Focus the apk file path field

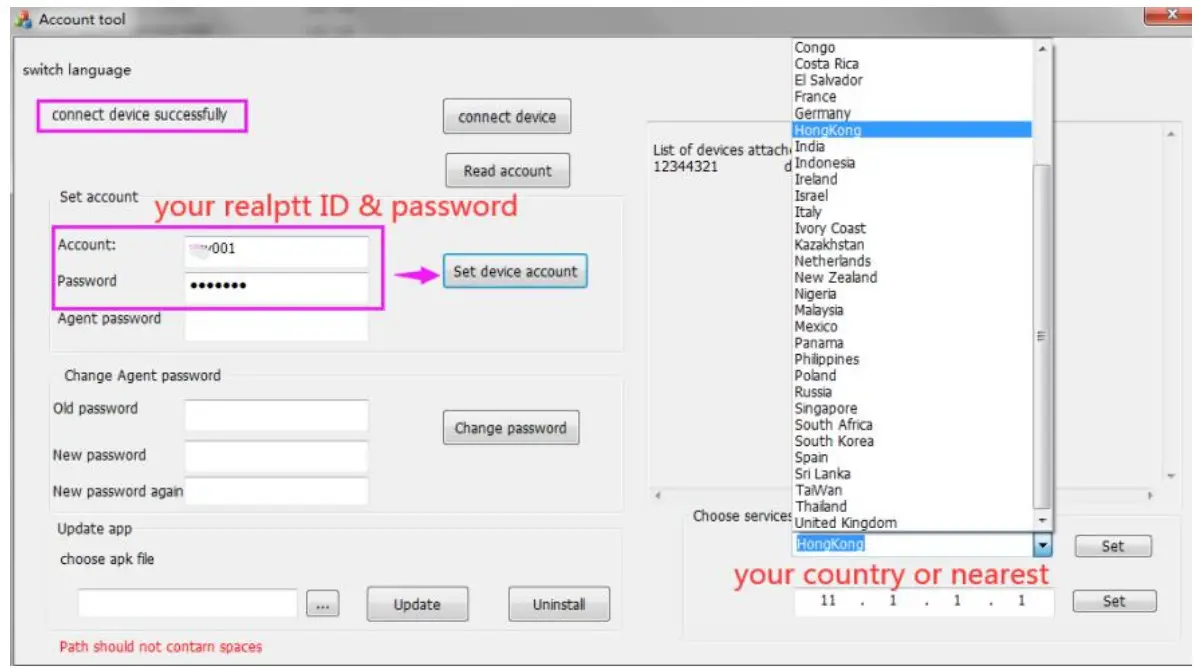click(x=187, y=603)
